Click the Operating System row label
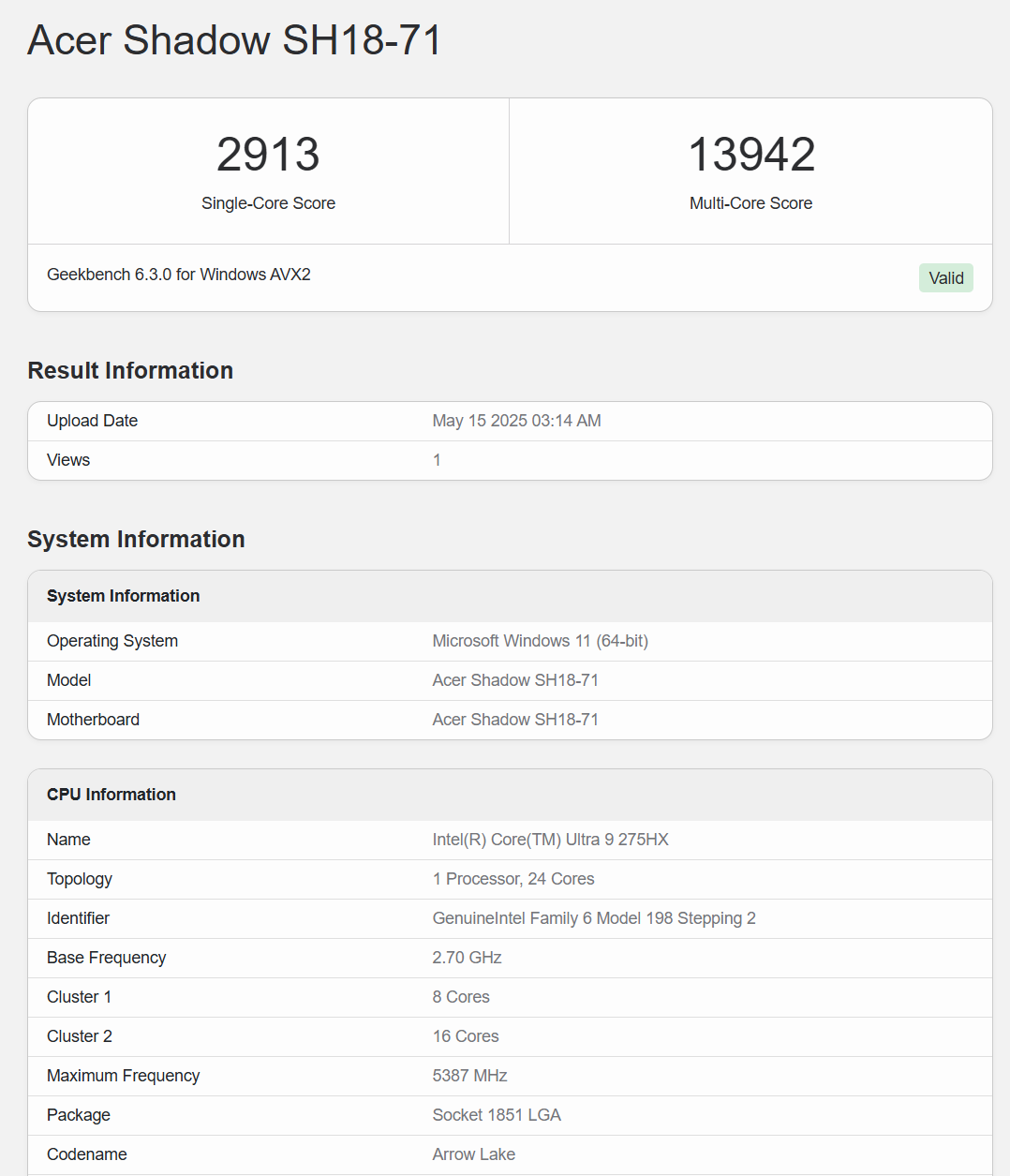The height and width of the screenshot is (1176, 1010). (112, 641)
